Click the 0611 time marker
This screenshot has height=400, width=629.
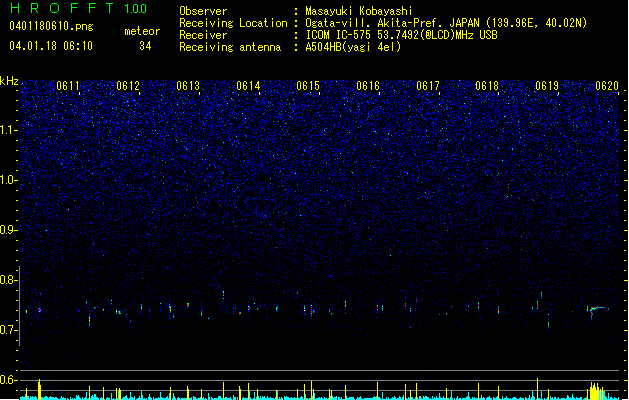tap(68, 86)
